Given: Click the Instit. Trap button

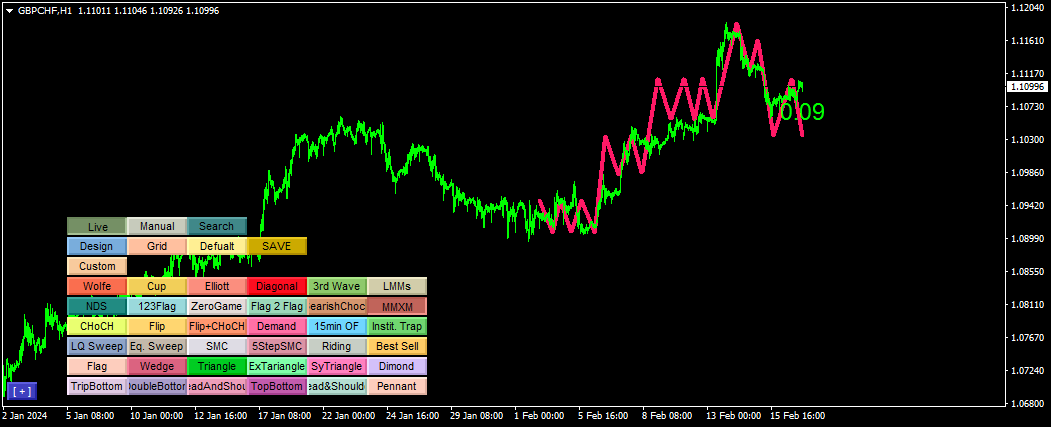Looking at the screenshot, I should (397, 326).
